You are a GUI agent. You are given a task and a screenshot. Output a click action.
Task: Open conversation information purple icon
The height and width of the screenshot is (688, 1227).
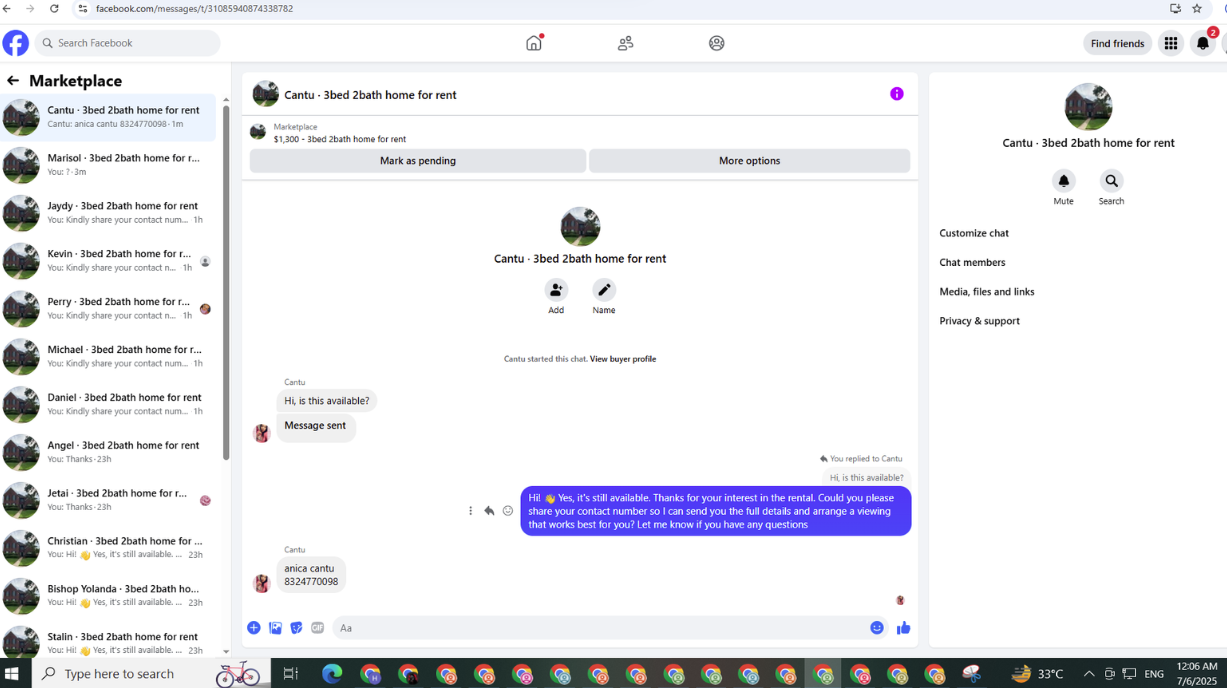click(x=897, y=94)
